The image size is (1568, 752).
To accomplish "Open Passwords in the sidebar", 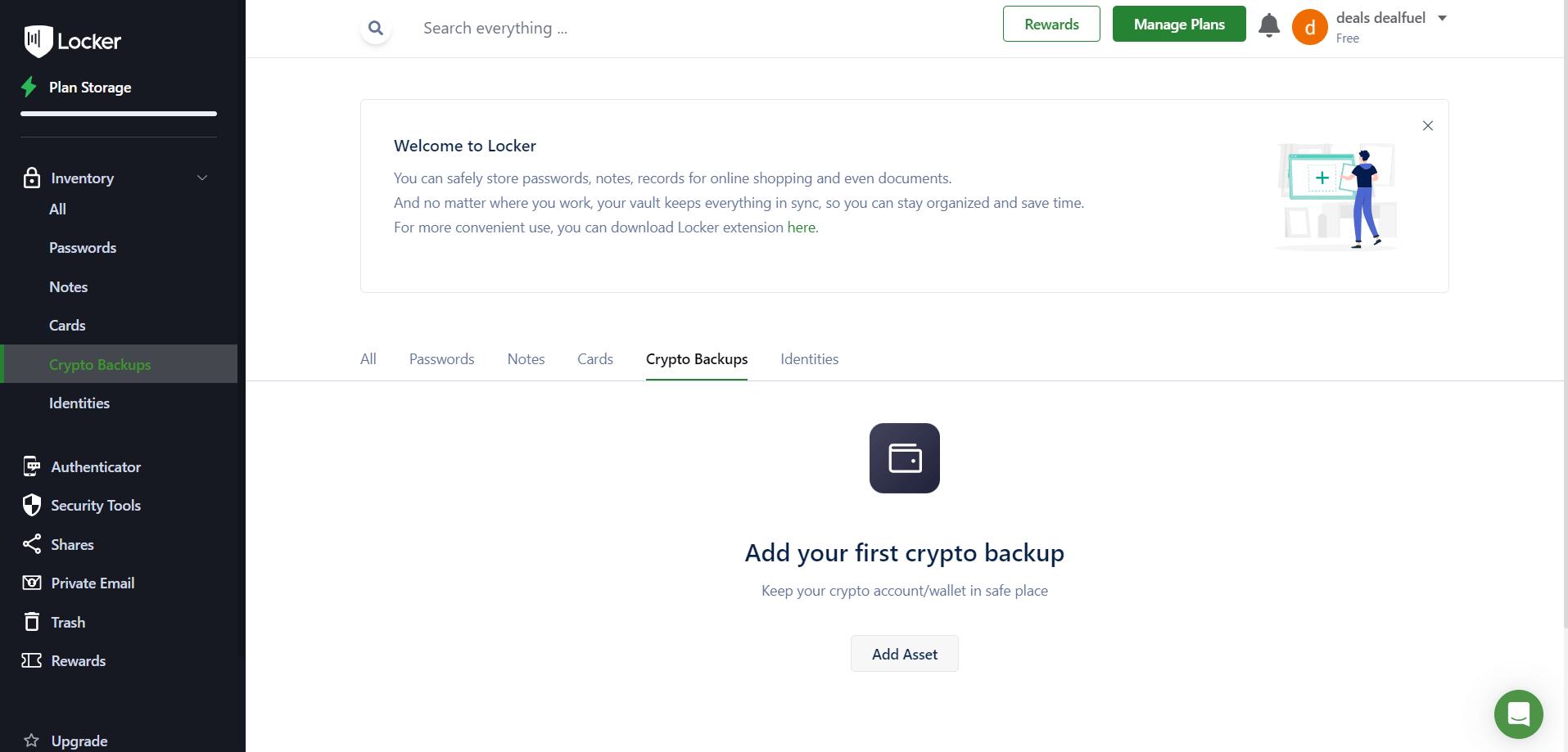I will [x=83, y=248].
